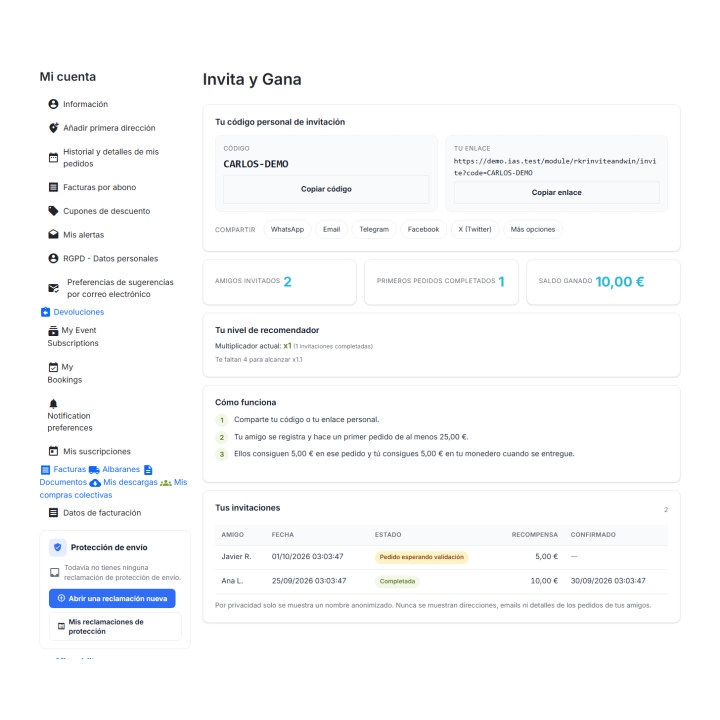Click the Datos de facturación icon
This screenshot has width=720, height=720.
pyautogui.click(x=53, y=513)
